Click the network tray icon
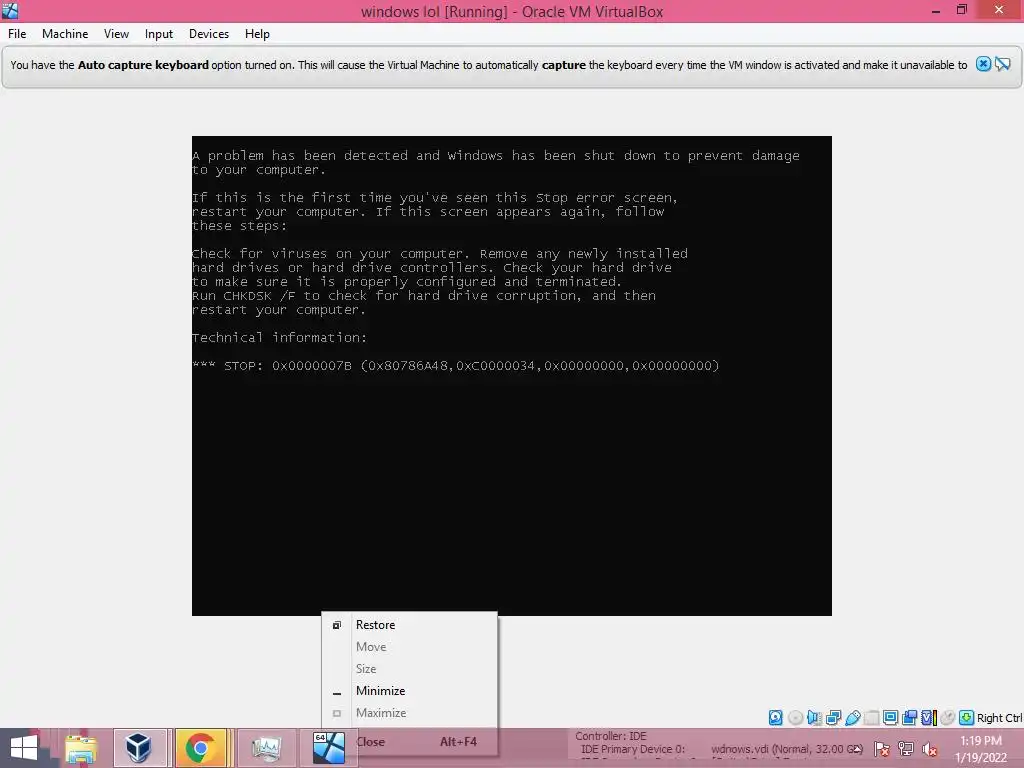The height and width of the screenshot is (768, 1024). (x=906, y=749)
